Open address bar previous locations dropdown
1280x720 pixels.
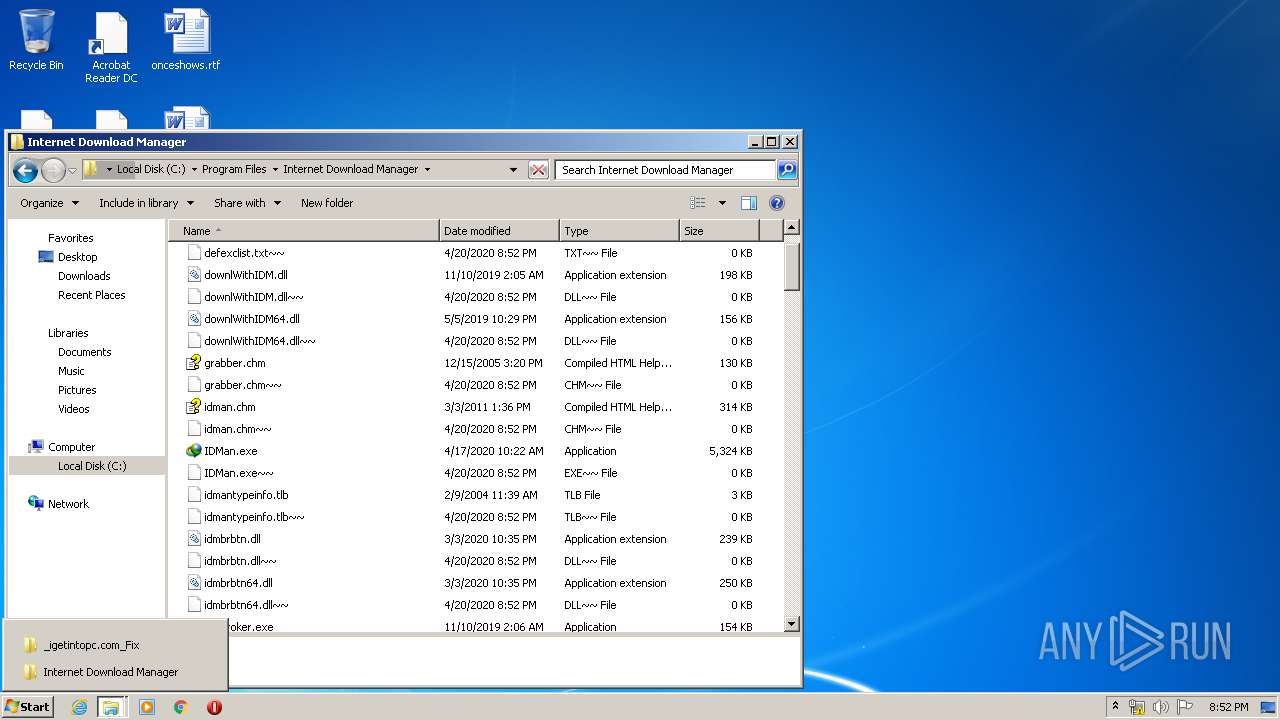(513, 170)
